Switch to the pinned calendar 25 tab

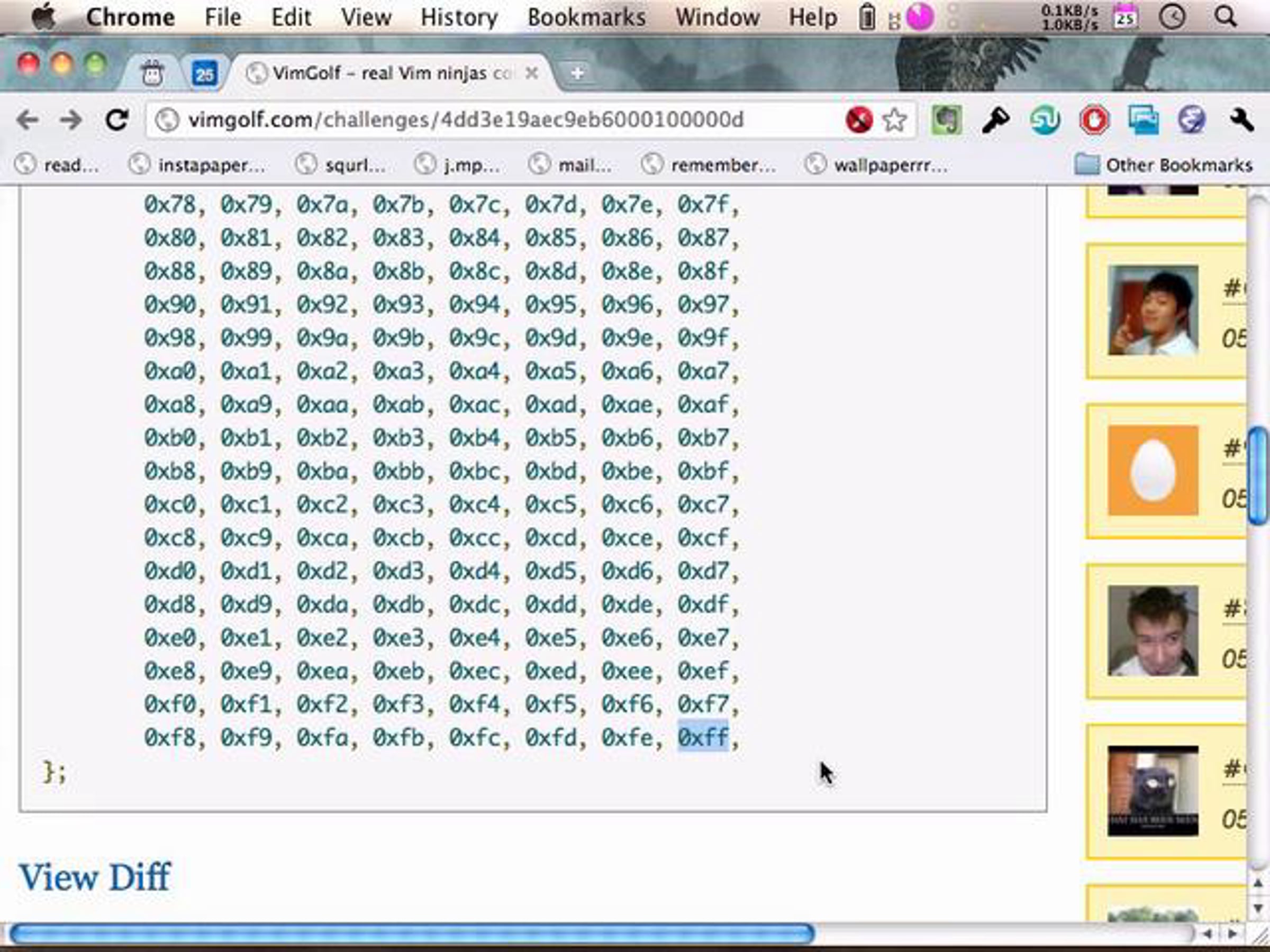(x=204, y=74)
